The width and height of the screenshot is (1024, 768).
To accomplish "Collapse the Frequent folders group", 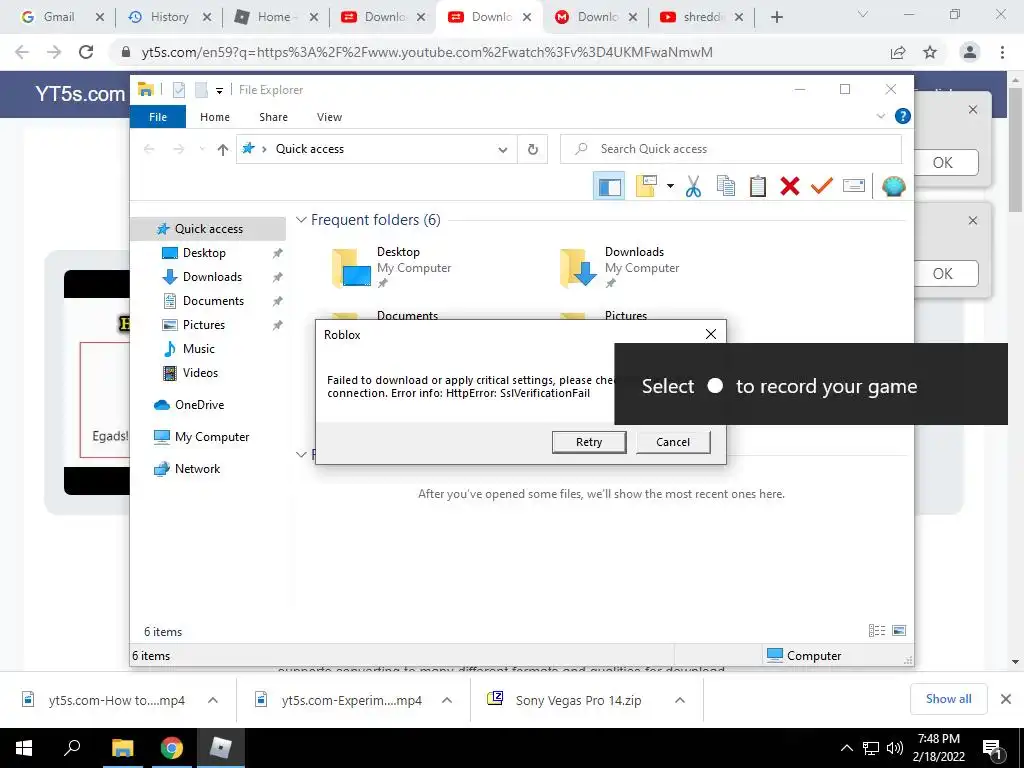I will coord(301,220).
